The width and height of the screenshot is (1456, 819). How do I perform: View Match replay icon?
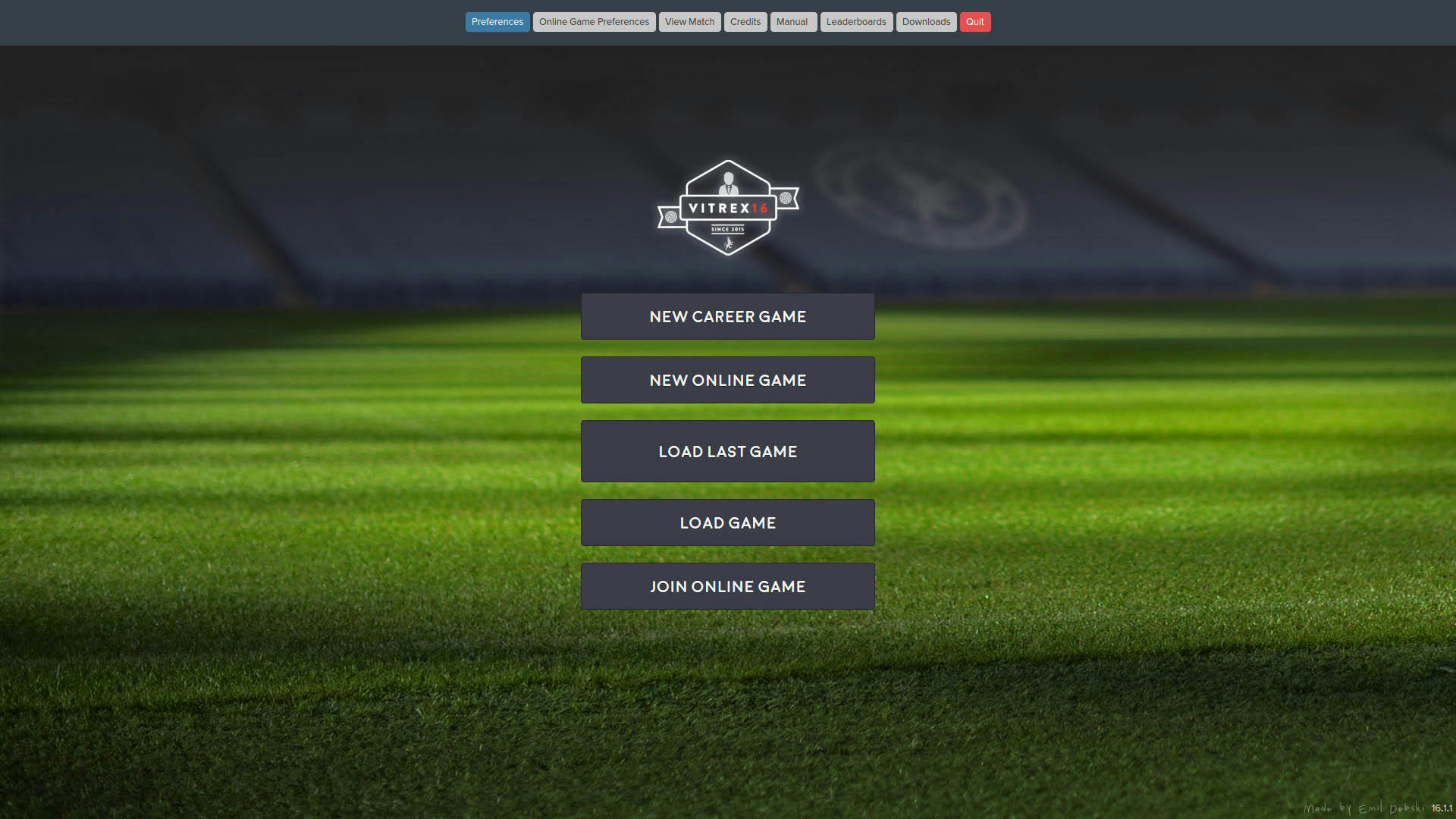pos(689,22)
